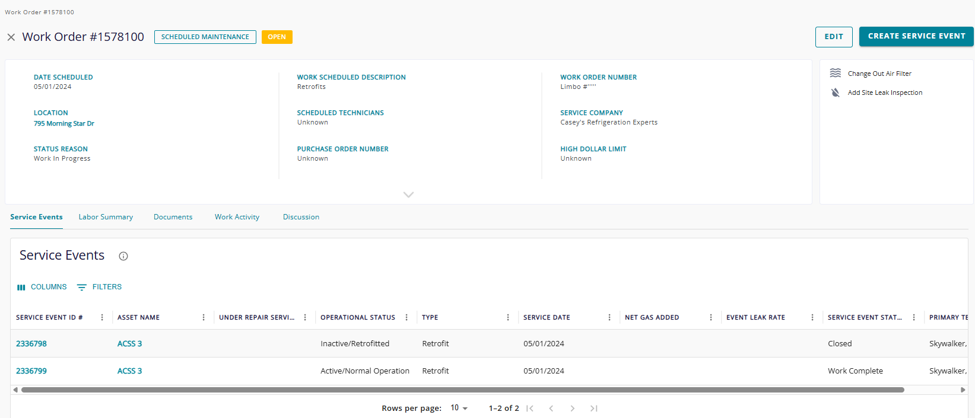The image size is (975, 418).
Task: Open Type column menu
Action: pyautogui.click(x=508, y=317)
